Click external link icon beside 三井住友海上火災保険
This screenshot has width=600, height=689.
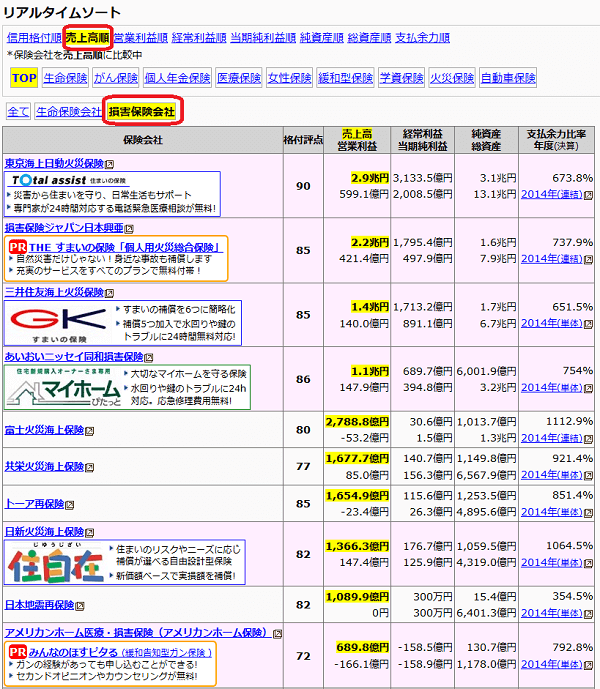point(110,293)
